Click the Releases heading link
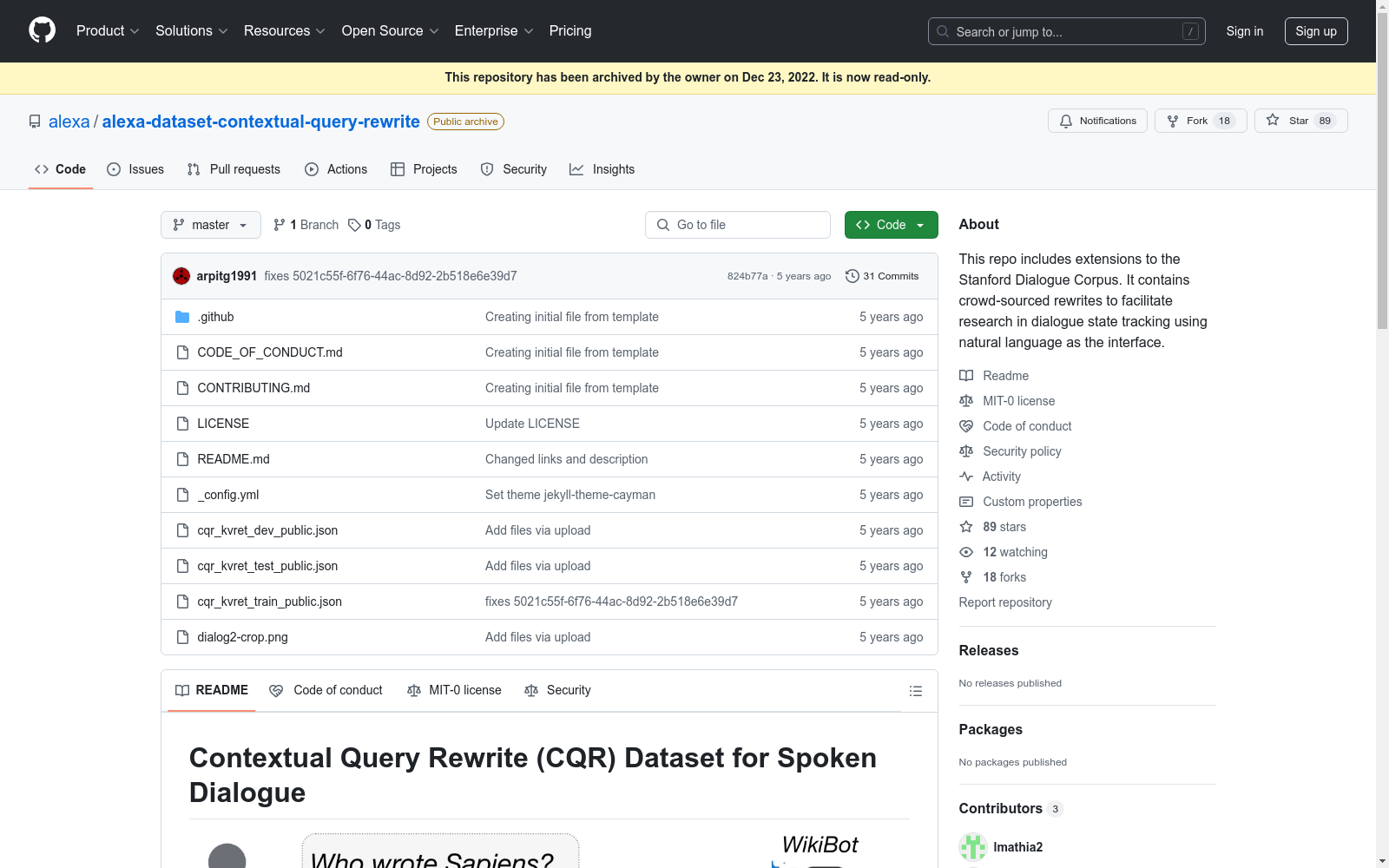The width and height of the screenshot is (1389, 868). pos(989,651)
